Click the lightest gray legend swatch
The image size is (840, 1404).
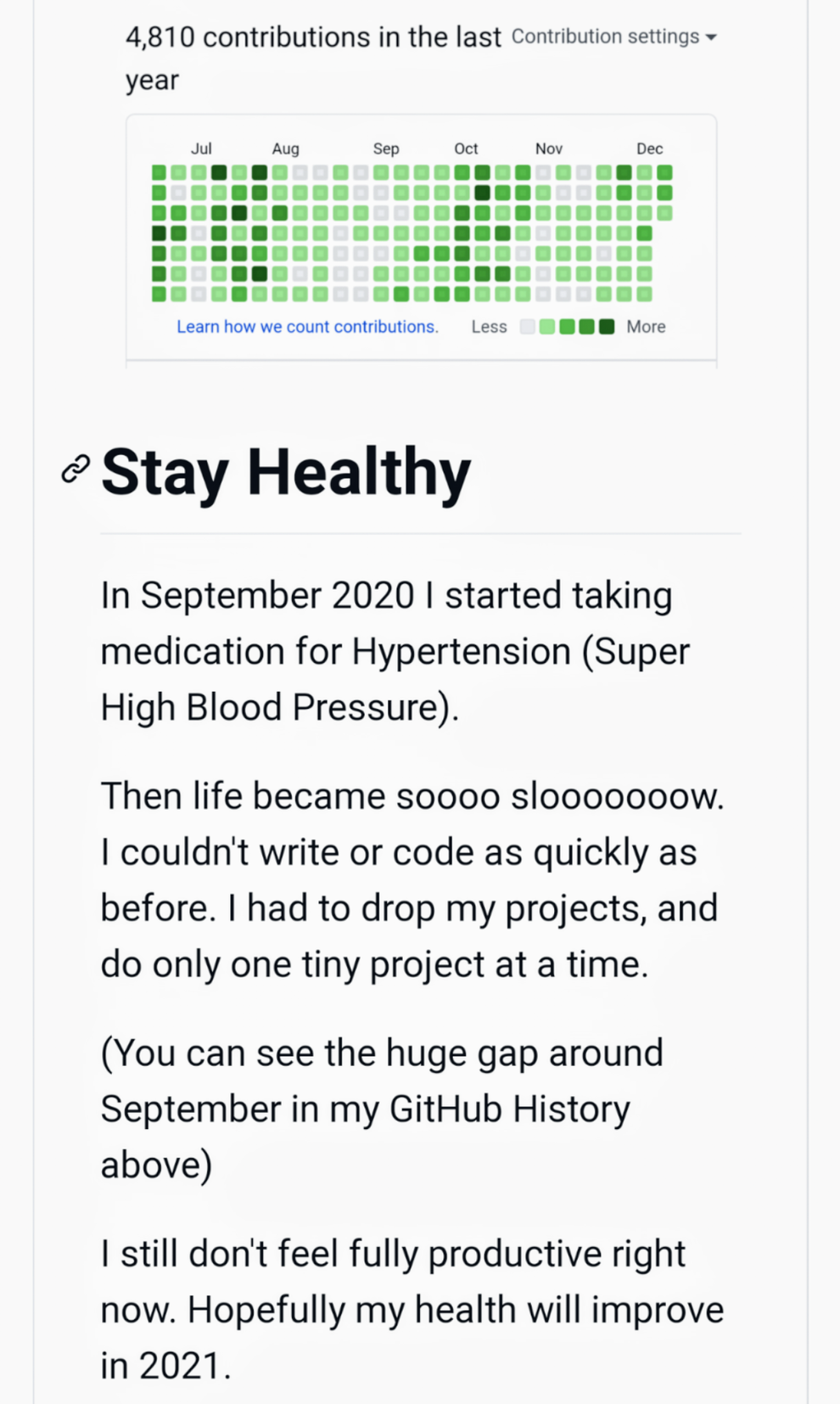coord(527,327)
